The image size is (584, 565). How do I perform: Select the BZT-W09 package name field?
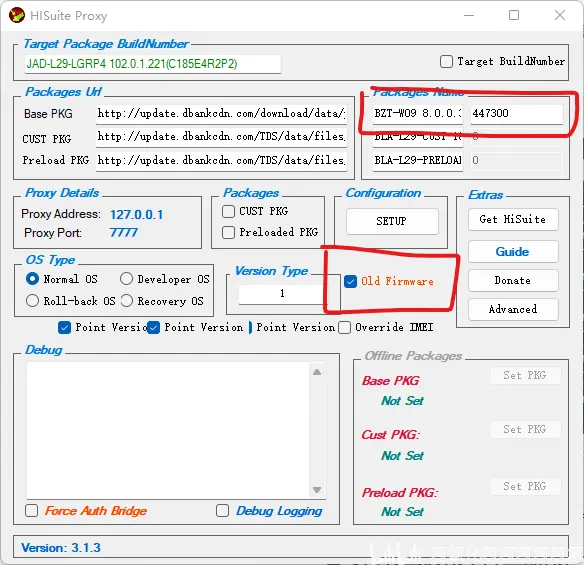[418, 113]
